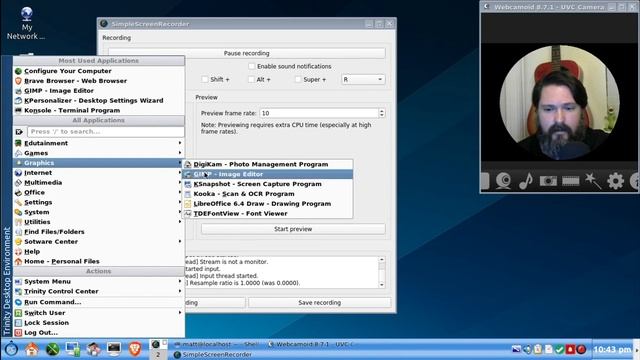Image resolution: width=640 pixels, height=360 pixels.
Task: Click the clock showing 10:43 pm
Action: coord(612,349)
